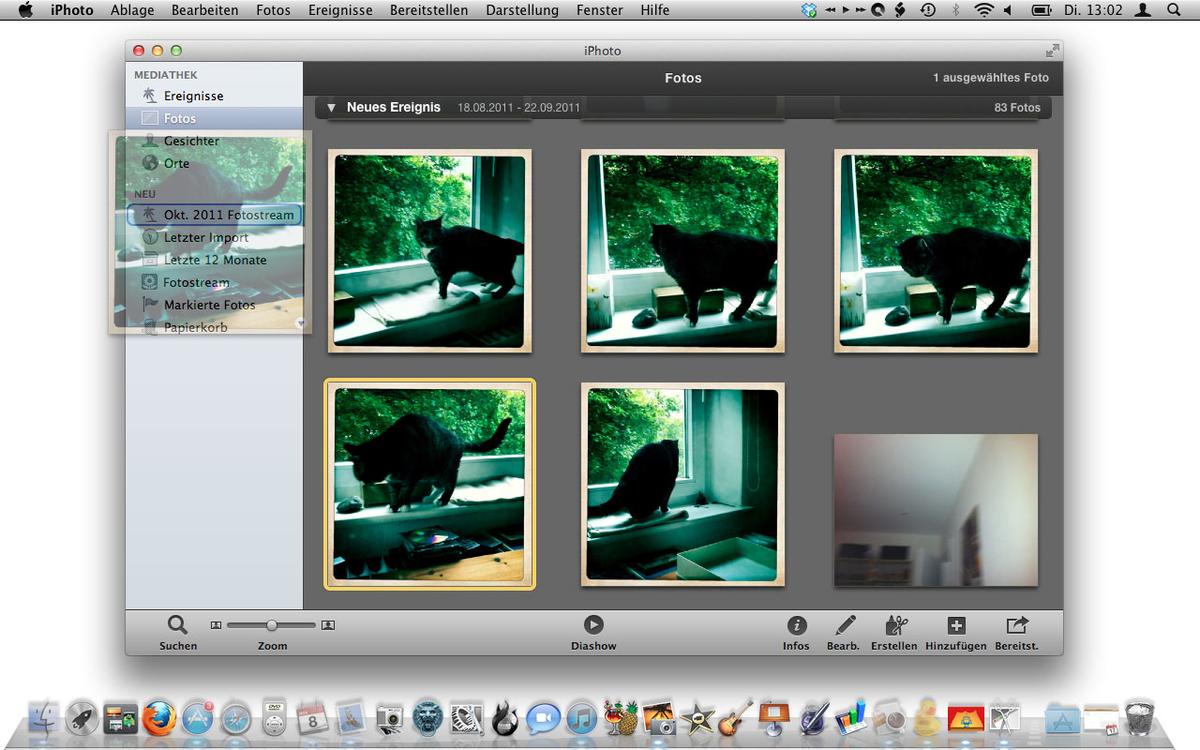Open the Infos panel
1200x750 pixels.
(x=797, y=625)
